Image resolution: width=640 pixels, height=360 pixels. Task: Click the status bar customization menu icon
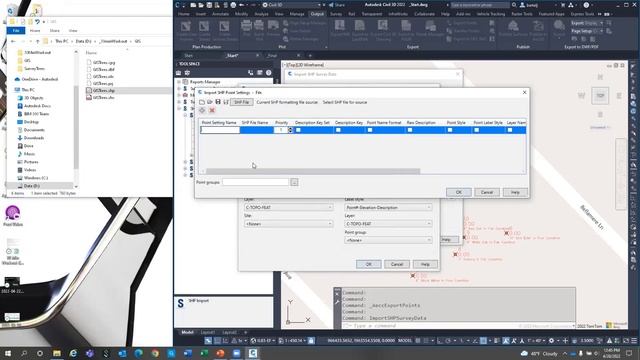coord(634,340)
